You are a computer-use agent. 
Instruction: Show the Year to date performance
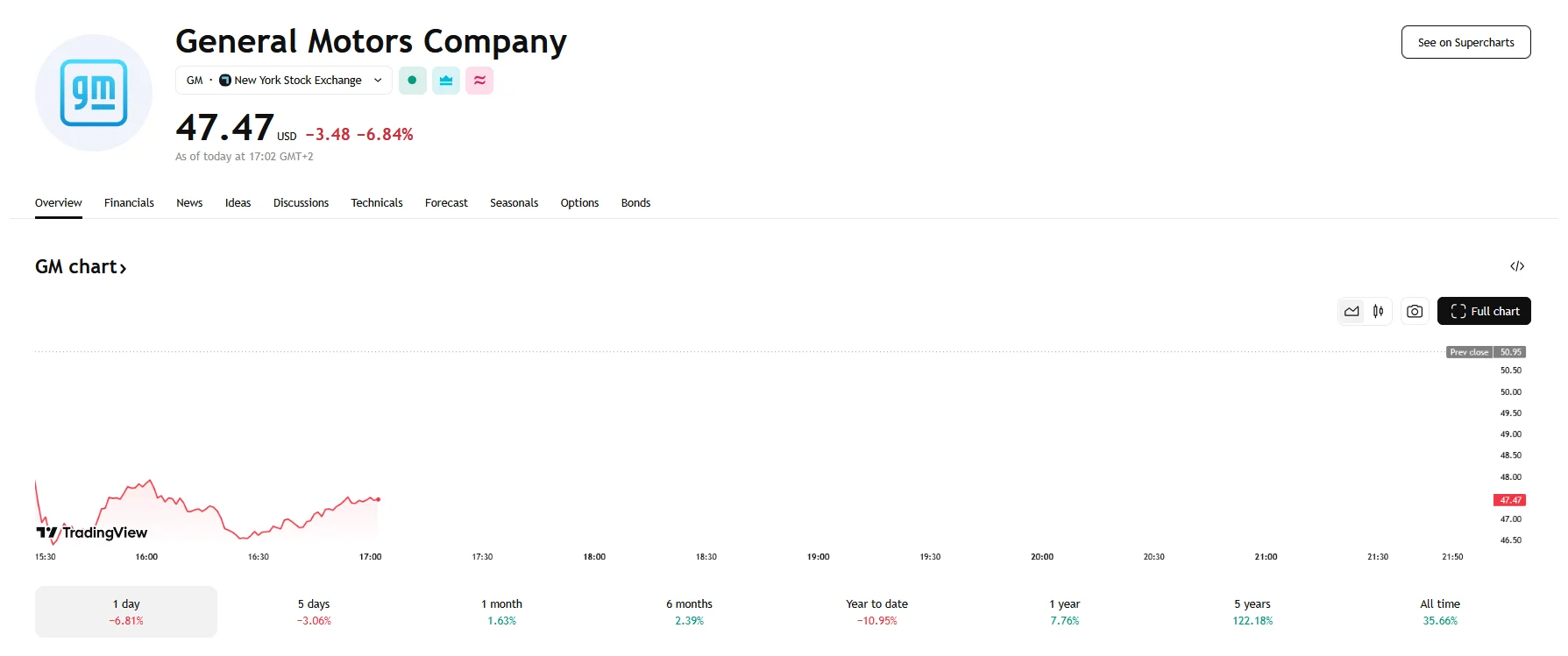(876, 611)
